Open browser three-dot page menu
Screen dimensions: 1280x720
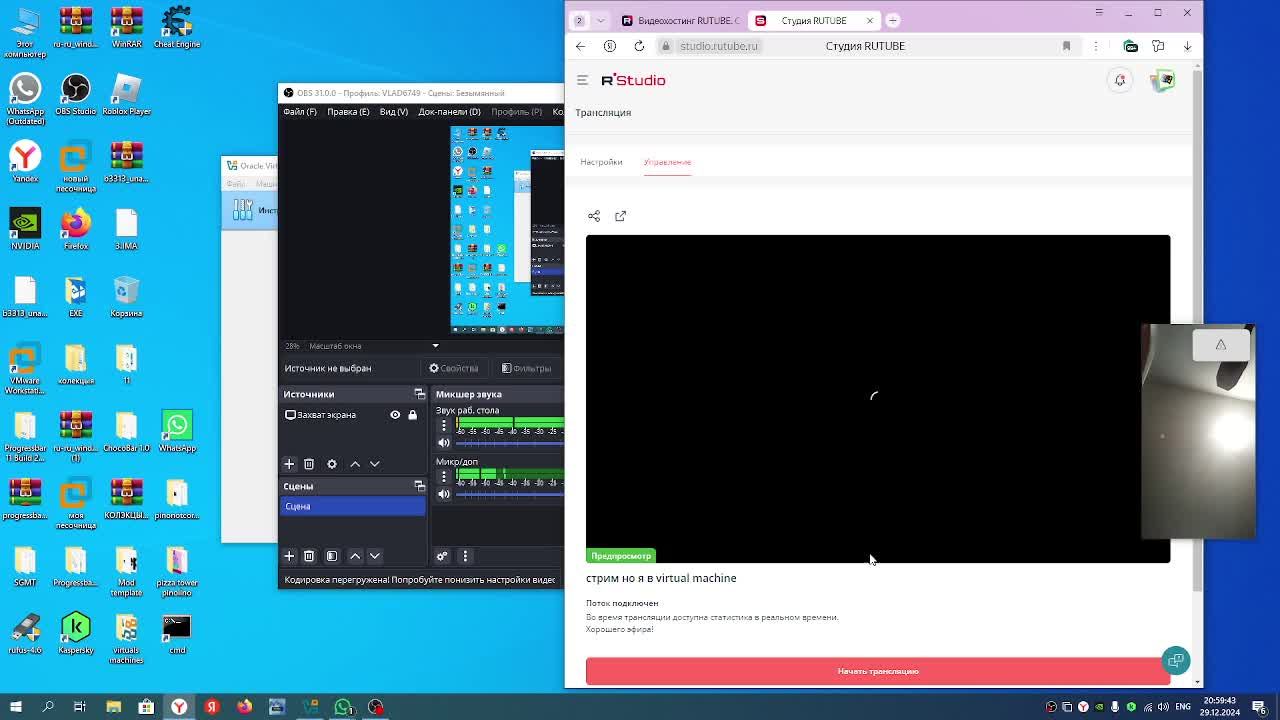point(1095,46)
